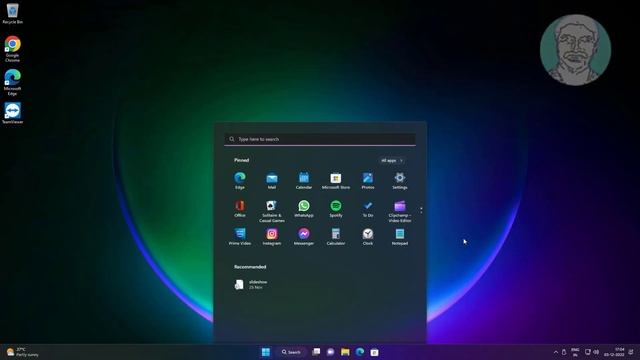Image resolution: width=640 pixels, height=360 pixels.
Task: Open Task View from the taskbar
Action: click(x=316, y=352)
